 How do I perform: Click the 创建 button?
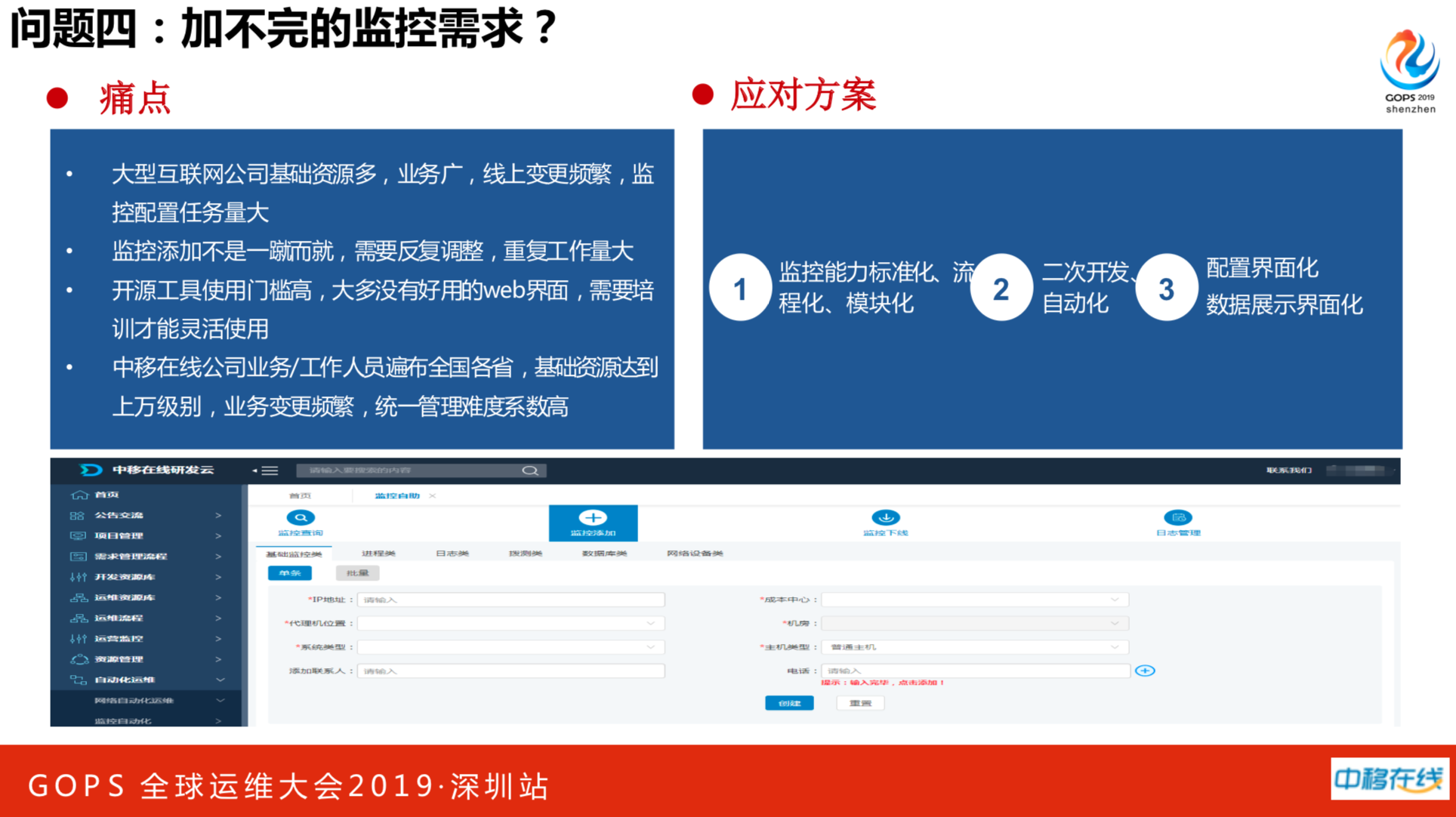(789, 703)
